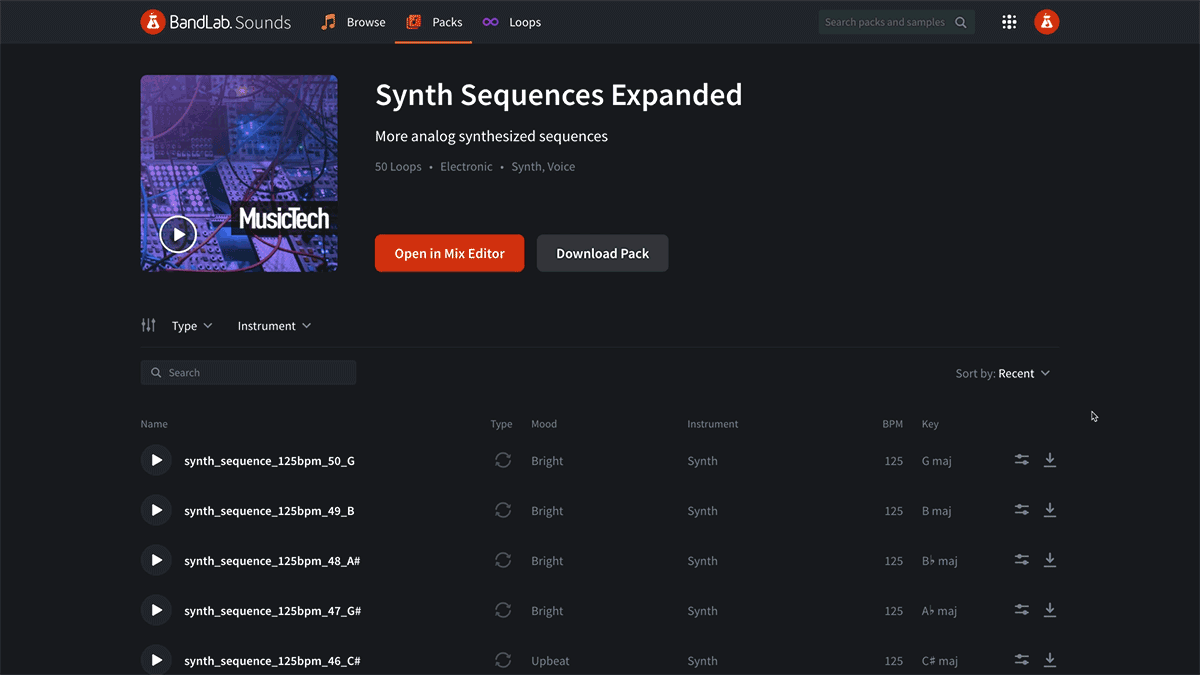
Task: Click the loop type icon for synth_sequence_125bpm_49_B
Action: pyautogui.click(x=503, y=510)
